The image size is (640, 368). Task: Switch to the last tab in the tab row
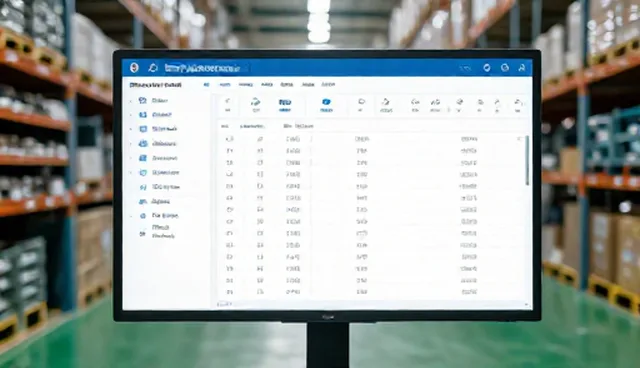(328, 84)
